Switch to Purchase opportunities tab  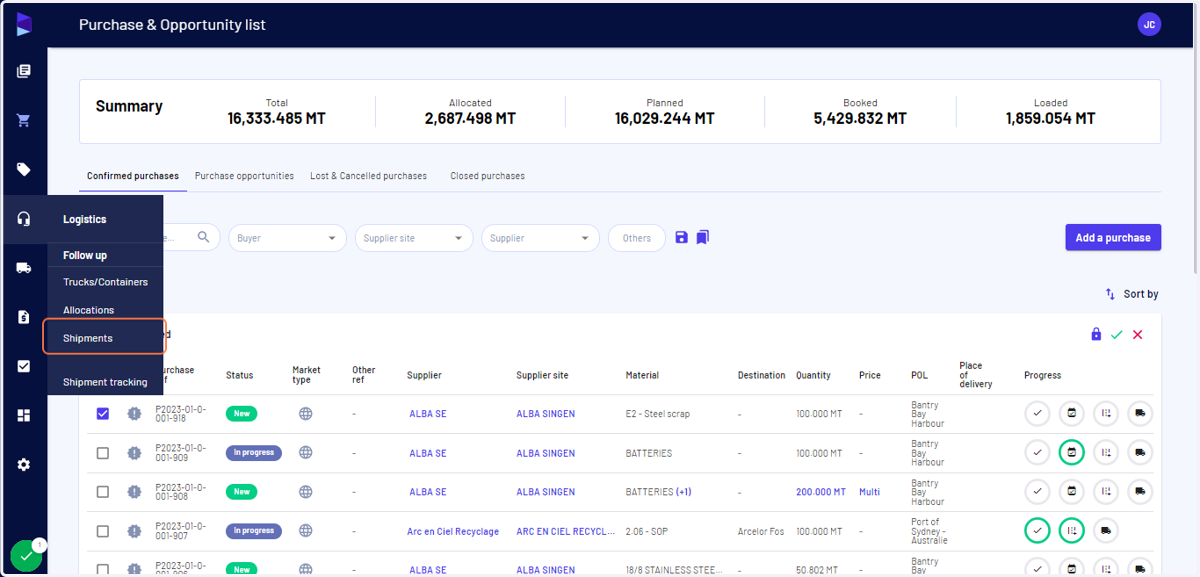(244, 176)
